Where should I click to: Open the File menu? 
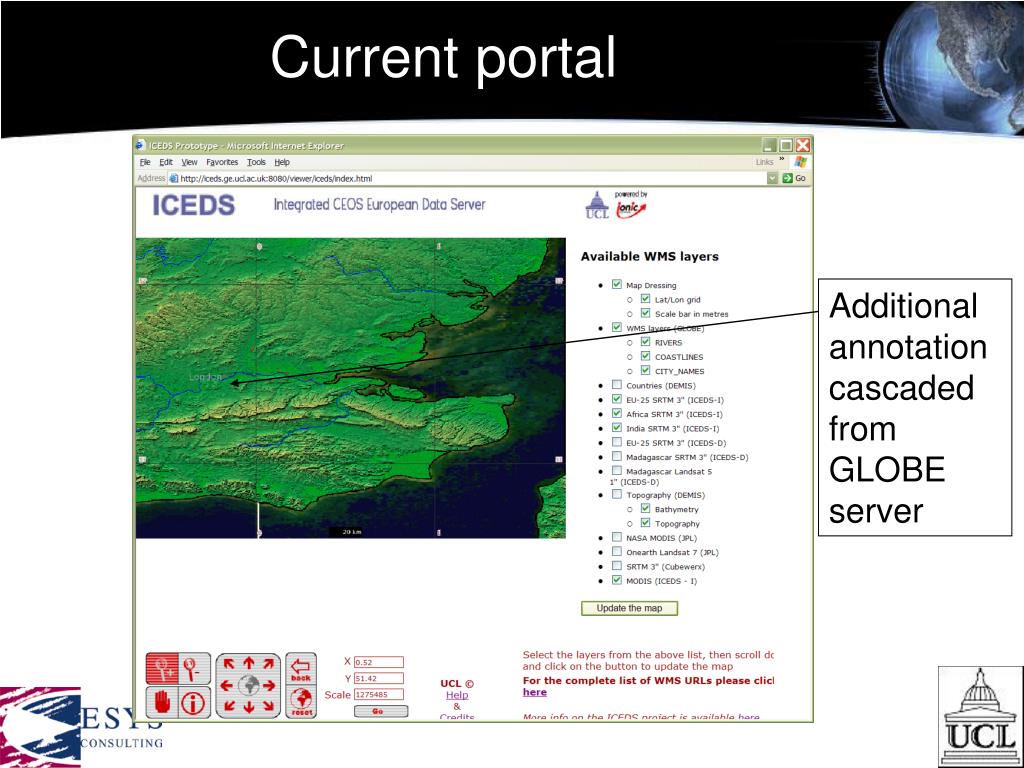145,162
